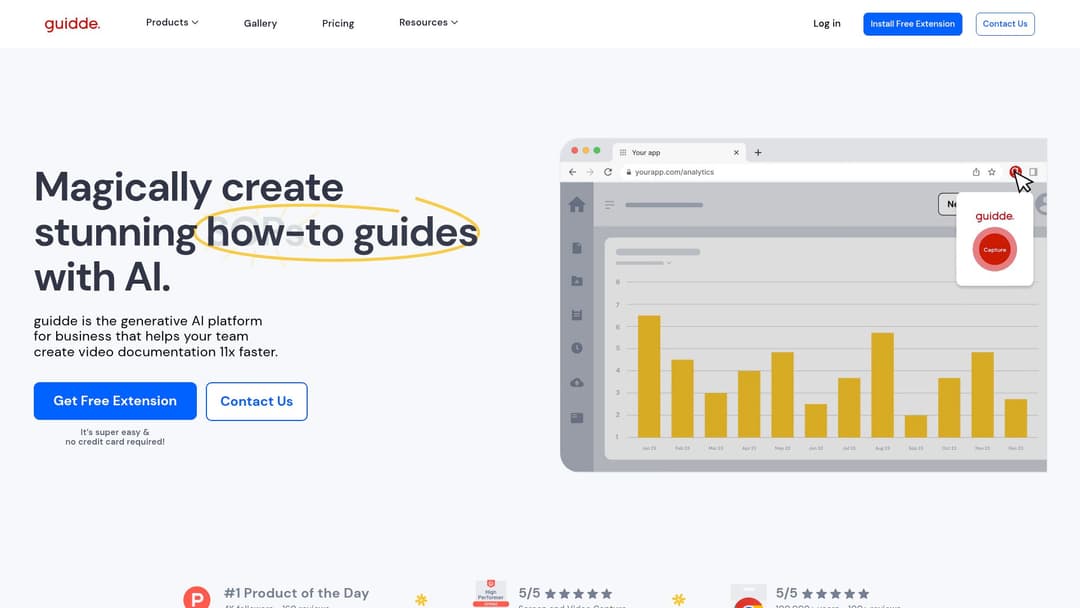Click the Product Hunt badge icon

(x=197, y=598)
